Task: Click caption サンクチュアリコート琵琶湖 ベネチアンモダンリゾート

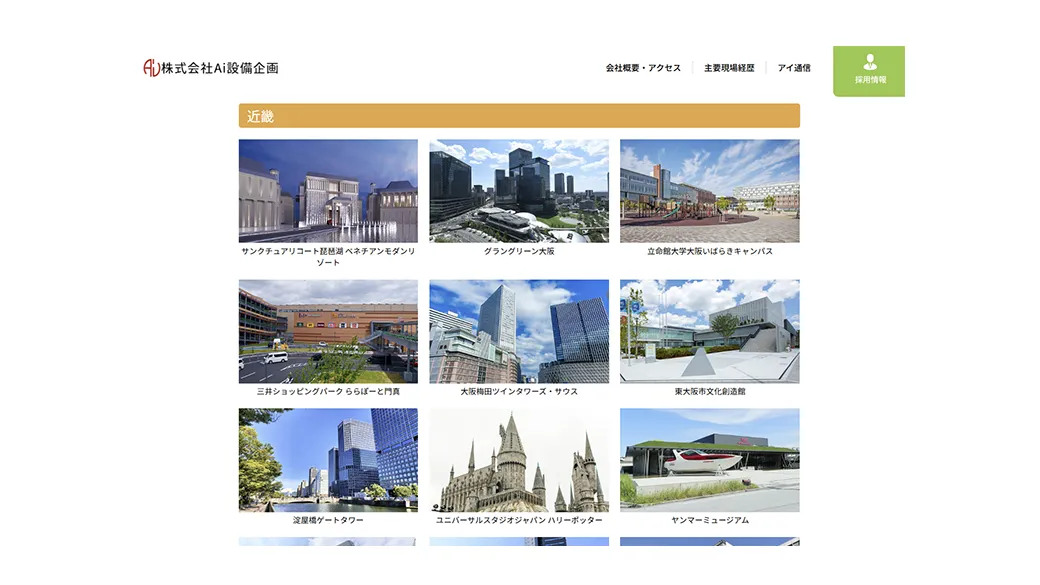Action: point(328,257)
